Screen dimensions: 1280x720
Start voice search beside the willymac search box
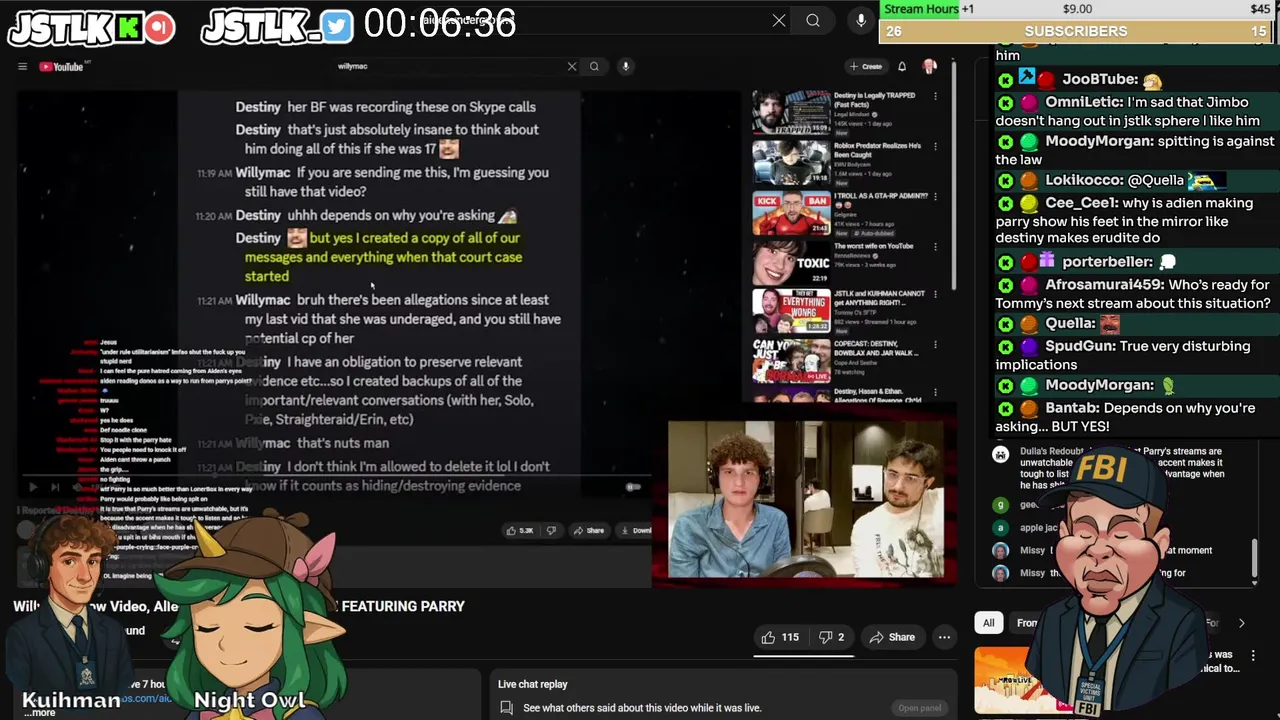pos(625,67)
